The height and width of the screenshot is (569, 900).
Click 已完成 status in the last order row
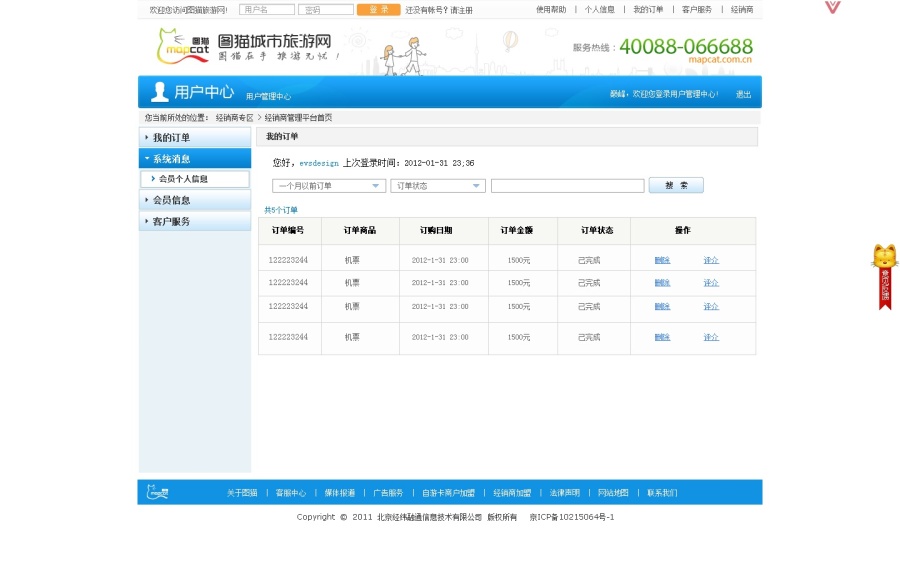click(589, 337)
